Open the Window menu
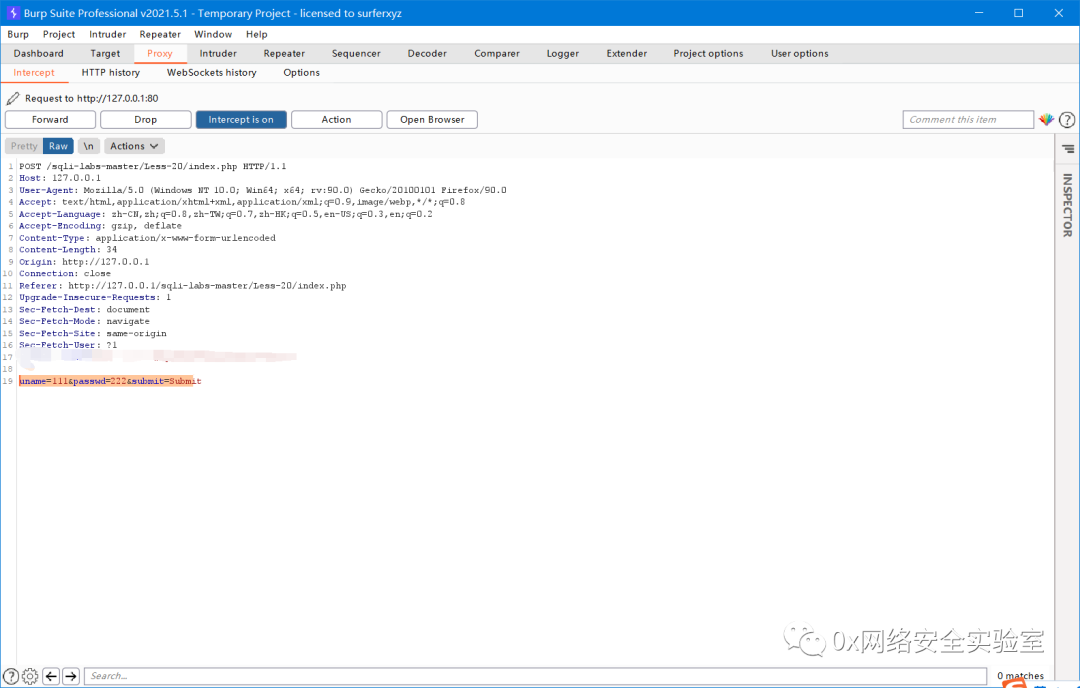 click(213, 34)
